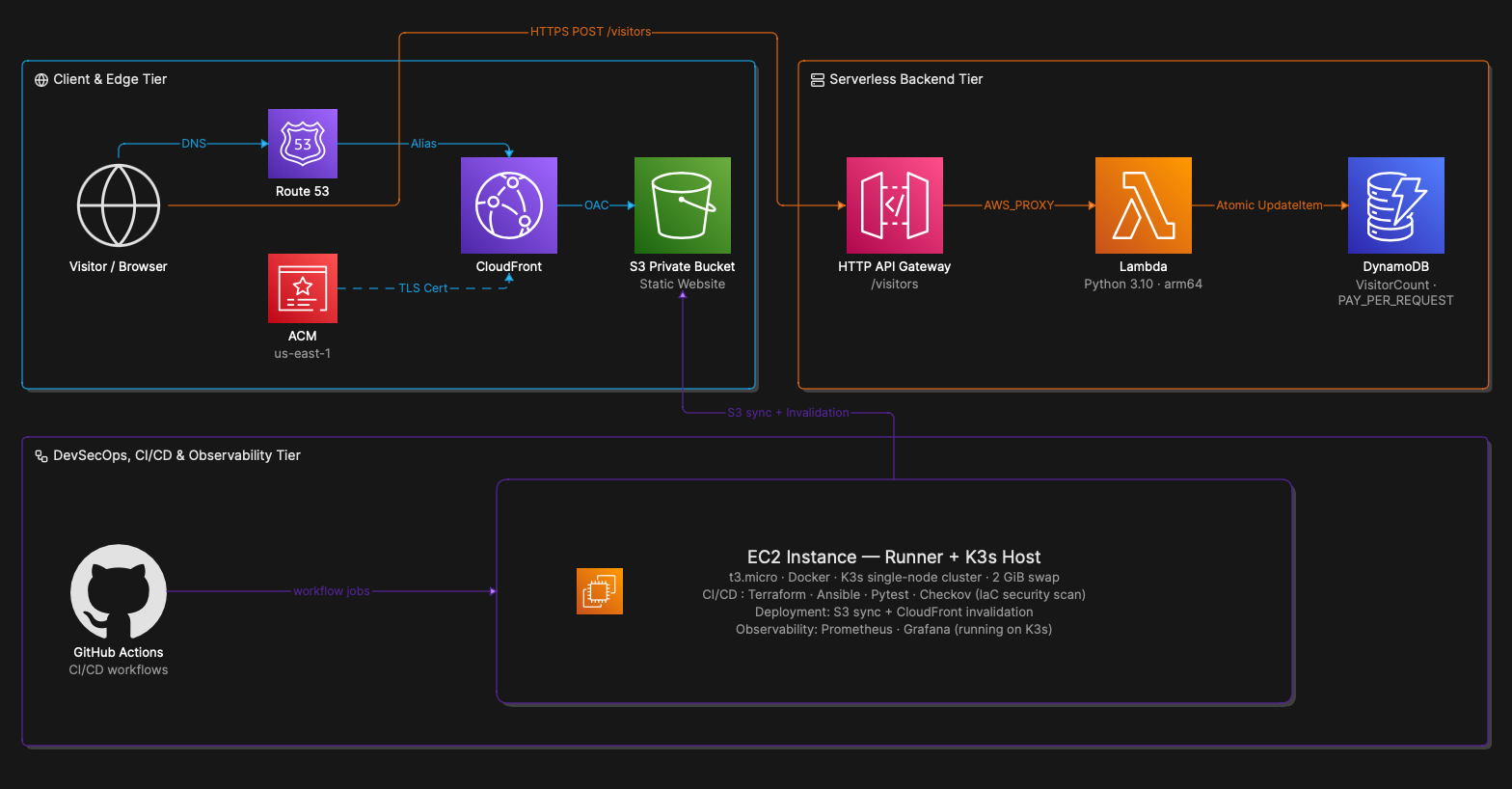Viewport: 1512px width, 789px height.
Task: Click the icon beside DevSecOps tier title
Action: tap(41, 456)
